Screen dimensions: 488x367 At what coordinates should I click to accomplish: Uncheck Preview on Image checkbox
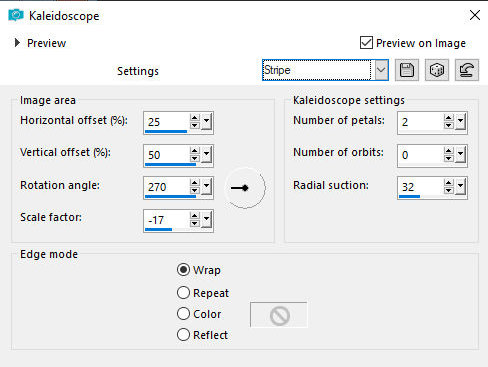(x=366, y=43)
